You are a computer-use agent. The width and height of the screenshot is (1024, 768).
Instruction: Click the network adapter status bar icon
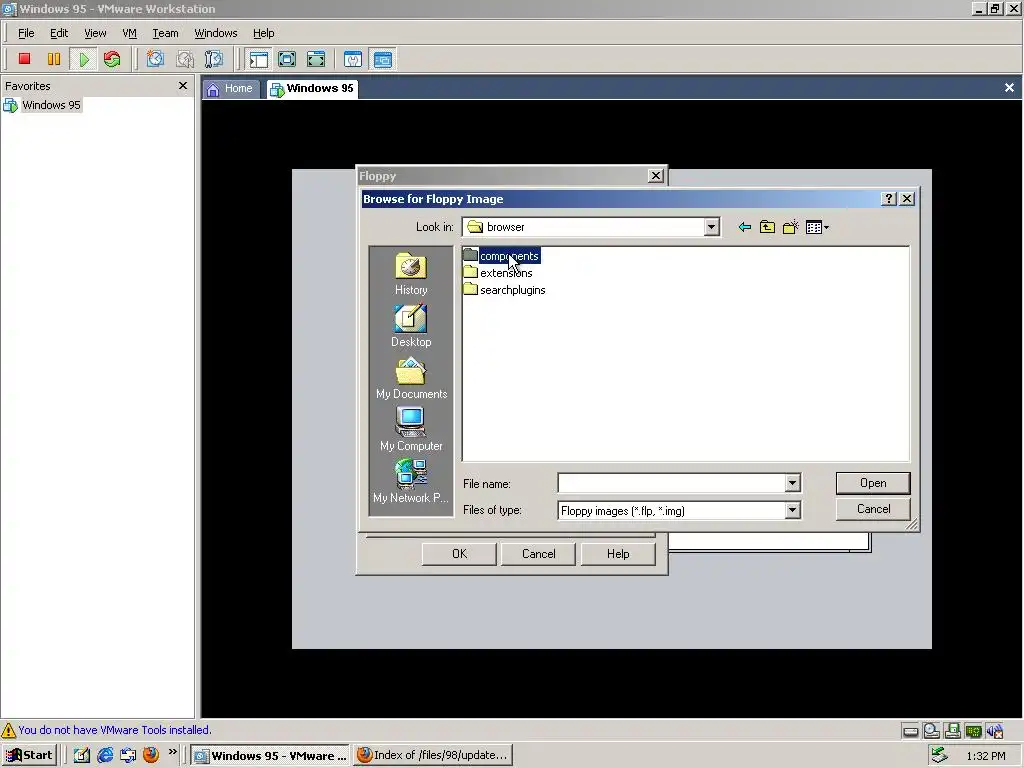974,731
